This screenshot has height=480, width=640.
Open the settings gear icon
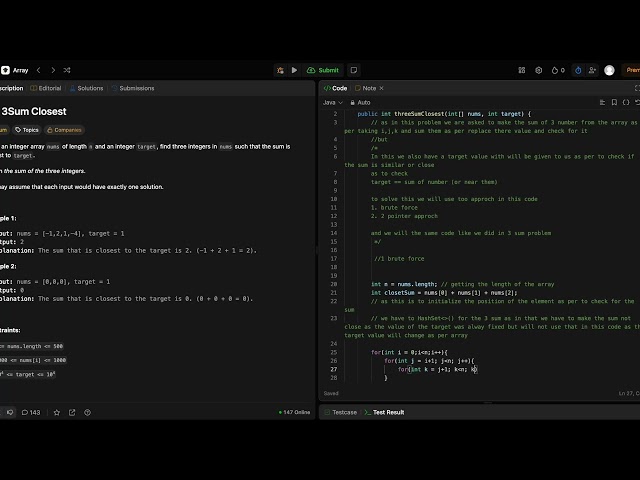[x=538, y=70]
